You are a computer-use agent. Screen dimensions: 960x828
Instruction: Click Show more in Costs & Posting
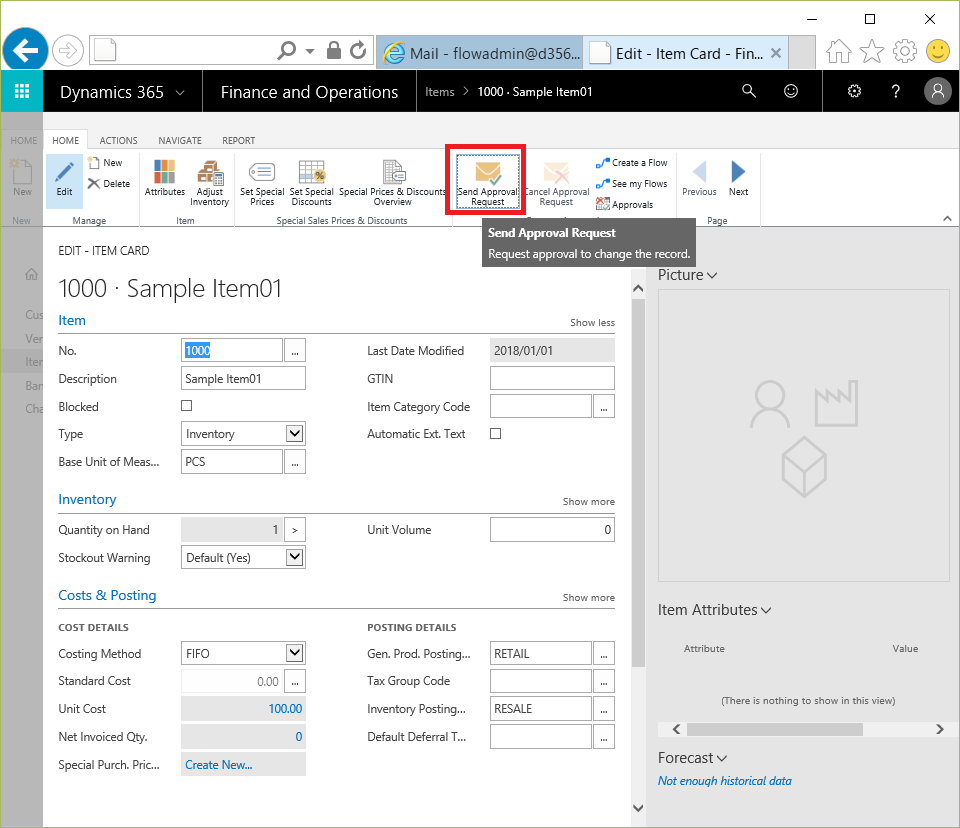click(588, 598)
